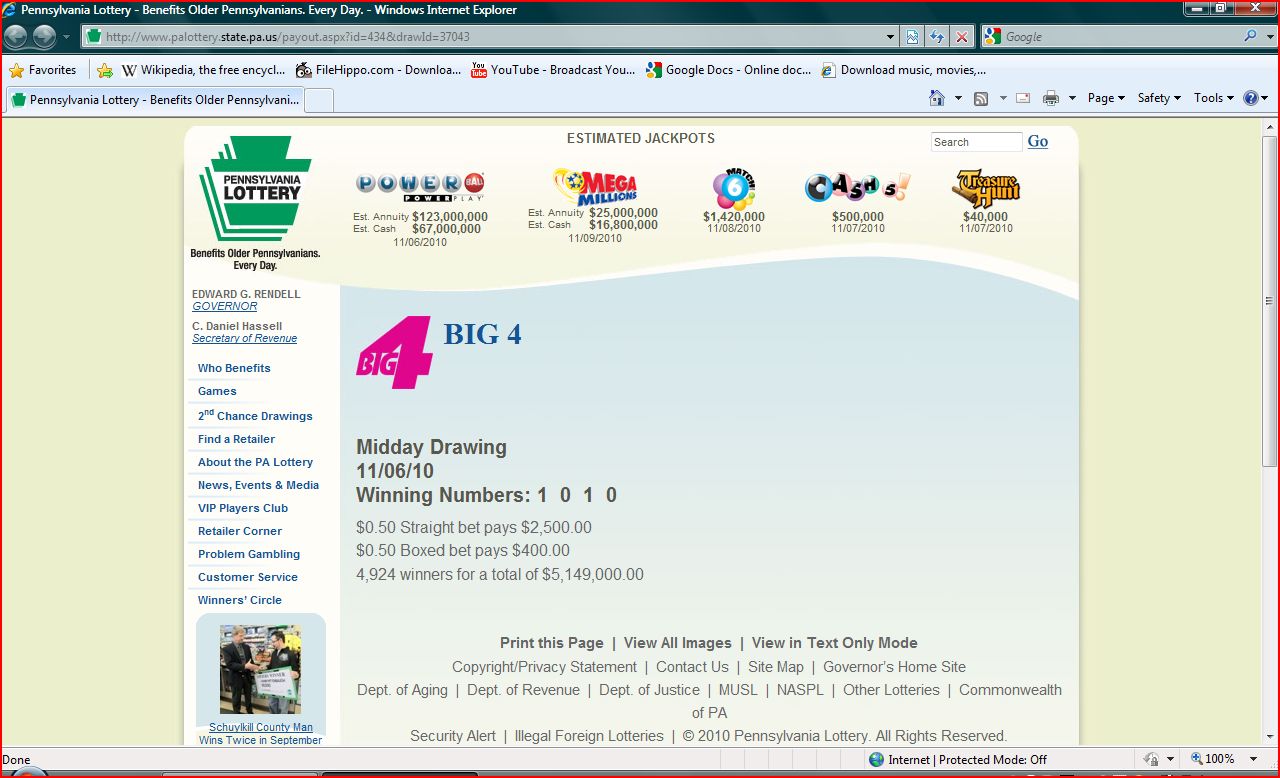Open the Safety menu
Image resolution: width=1280 pixels, height=778 pixels.
pyautogui.click(x=1159, y=98)
